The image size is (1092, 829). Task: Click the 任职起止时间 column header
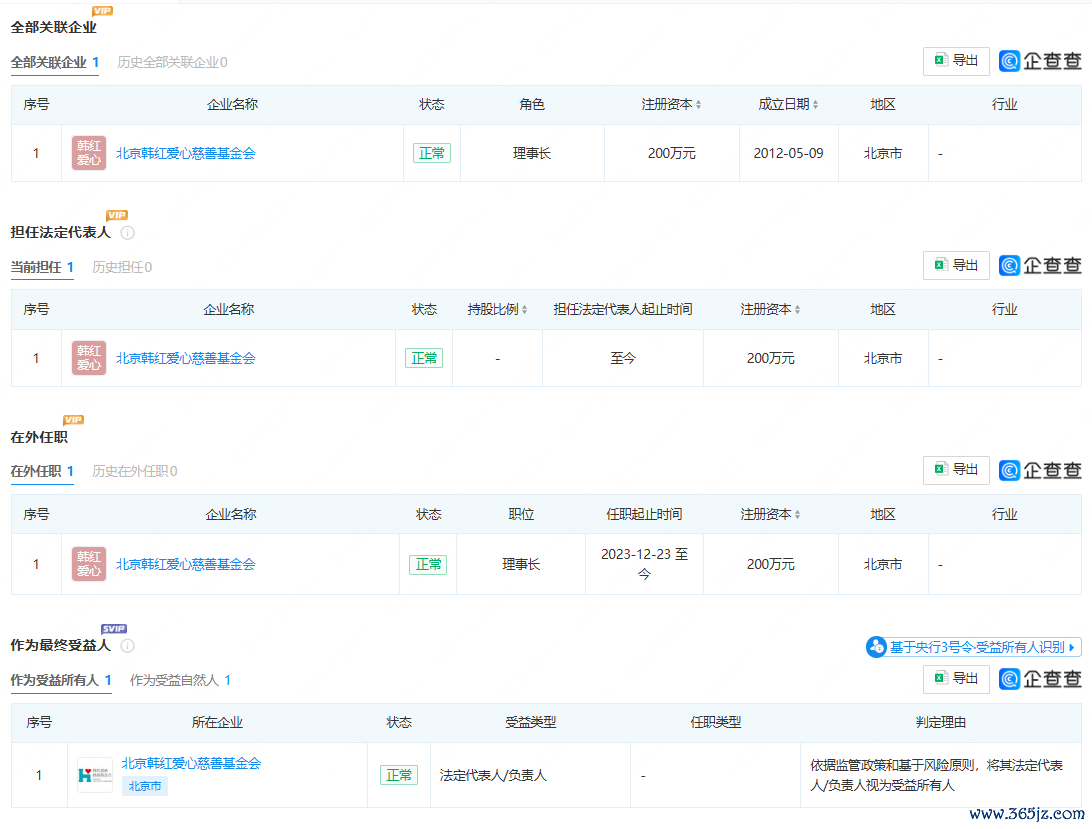pyautogui.click(x=644, y=514)
